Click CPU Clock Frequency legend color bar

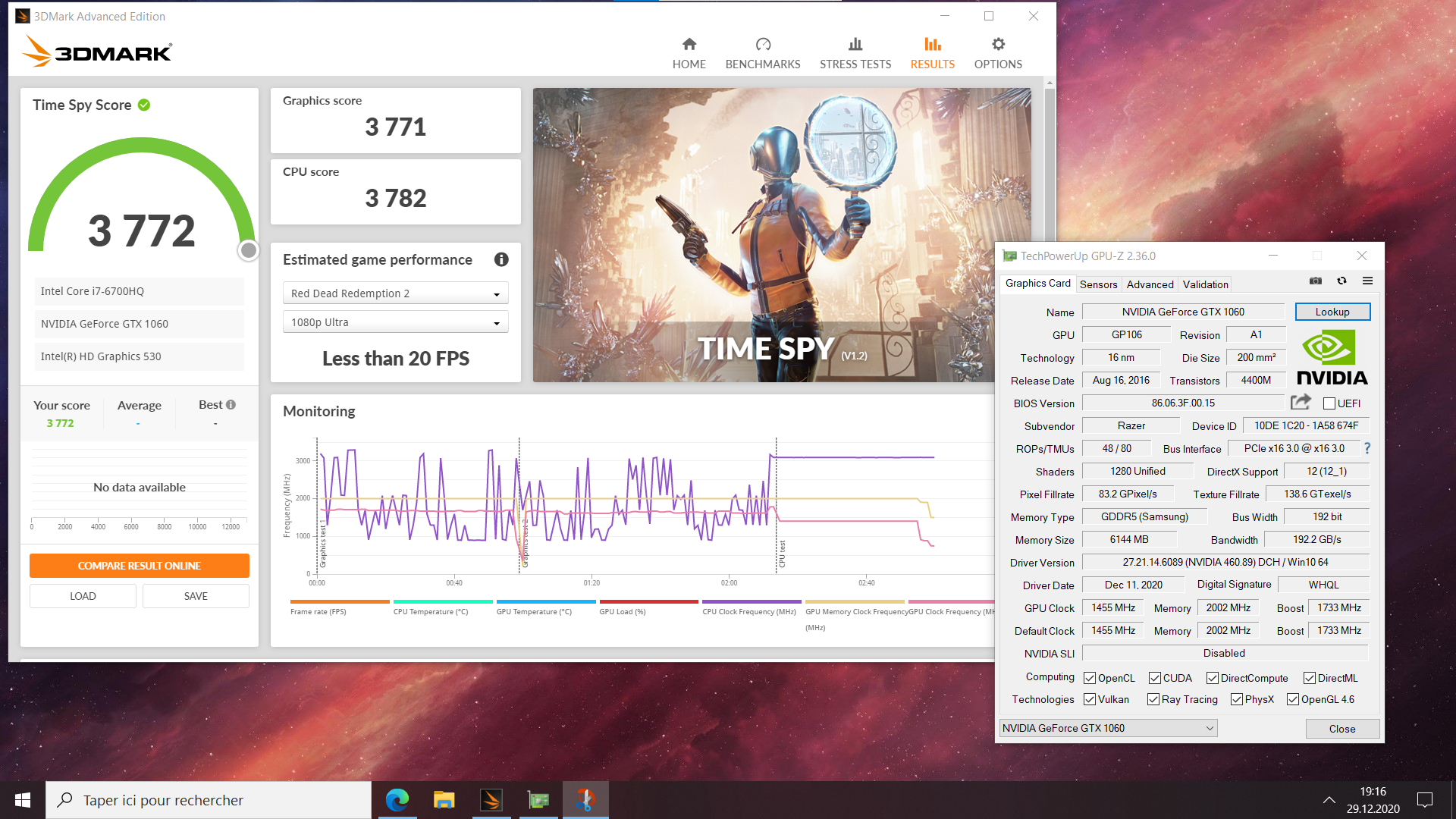752,601
